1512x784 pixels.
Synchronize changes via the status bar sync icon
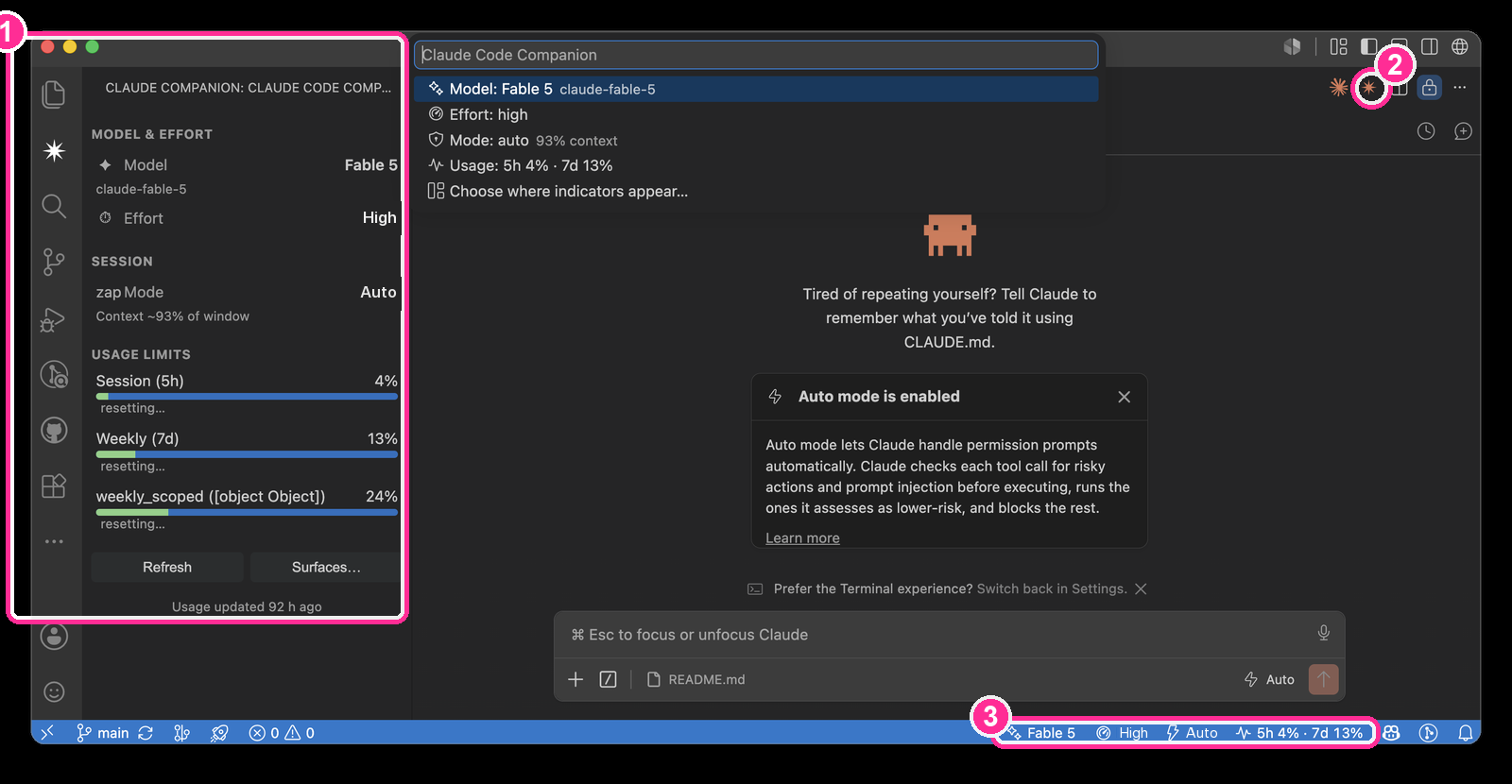tap(146, 732)
